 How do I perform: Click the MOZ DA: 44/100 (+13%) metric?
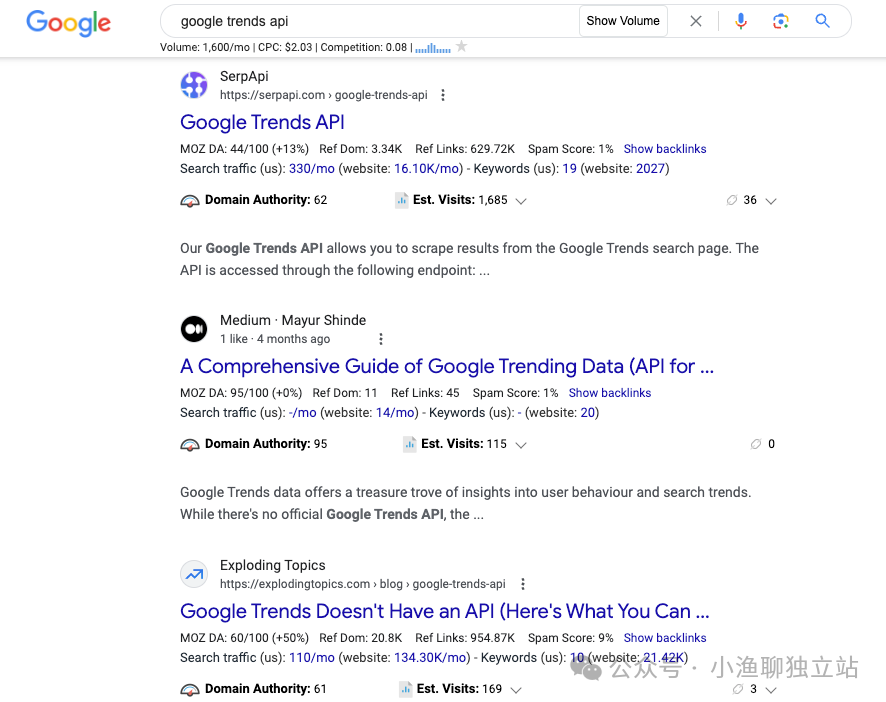tap(245, 149)
